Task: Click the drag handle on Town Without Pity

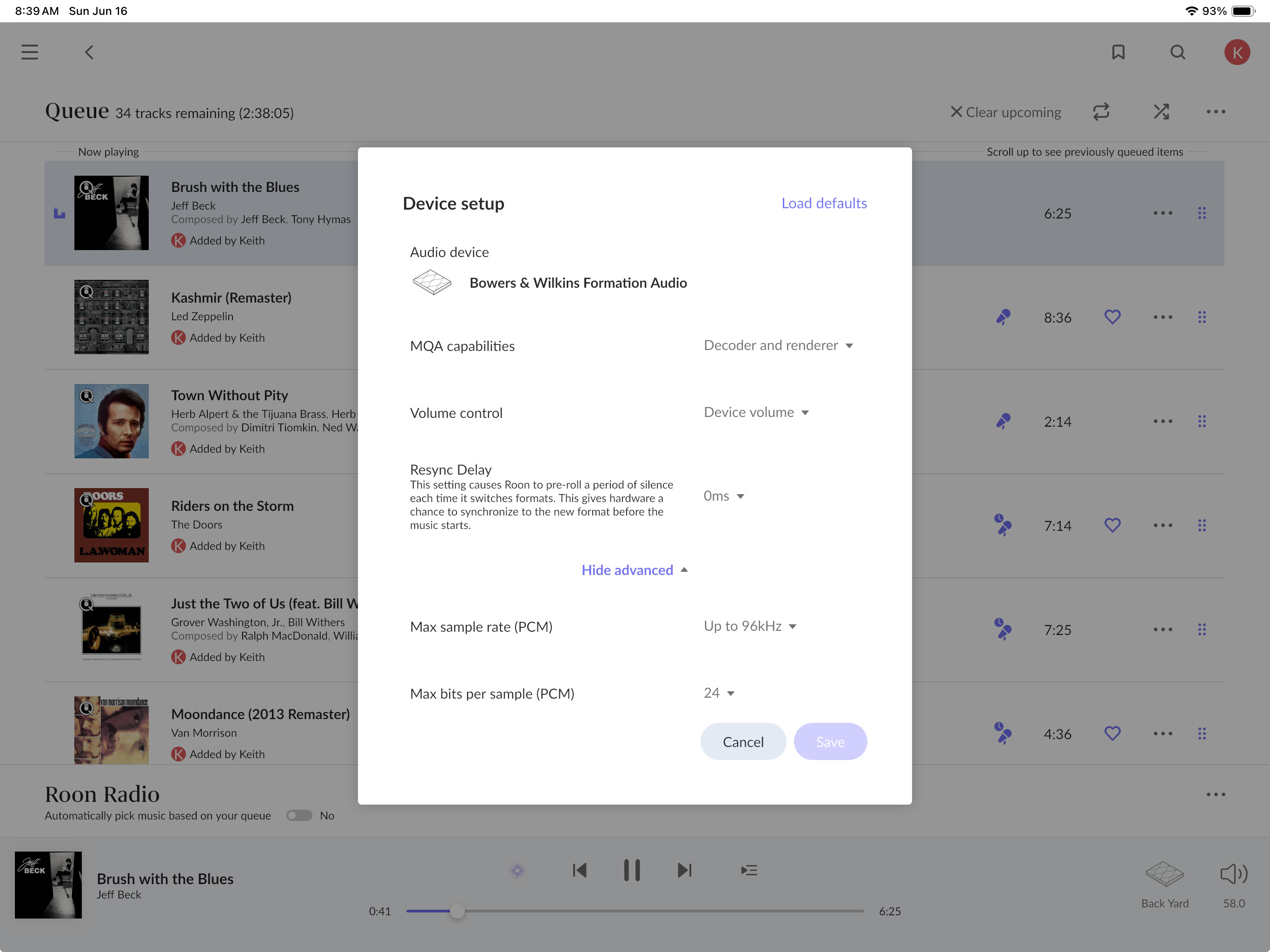Action: (1202, 421)
